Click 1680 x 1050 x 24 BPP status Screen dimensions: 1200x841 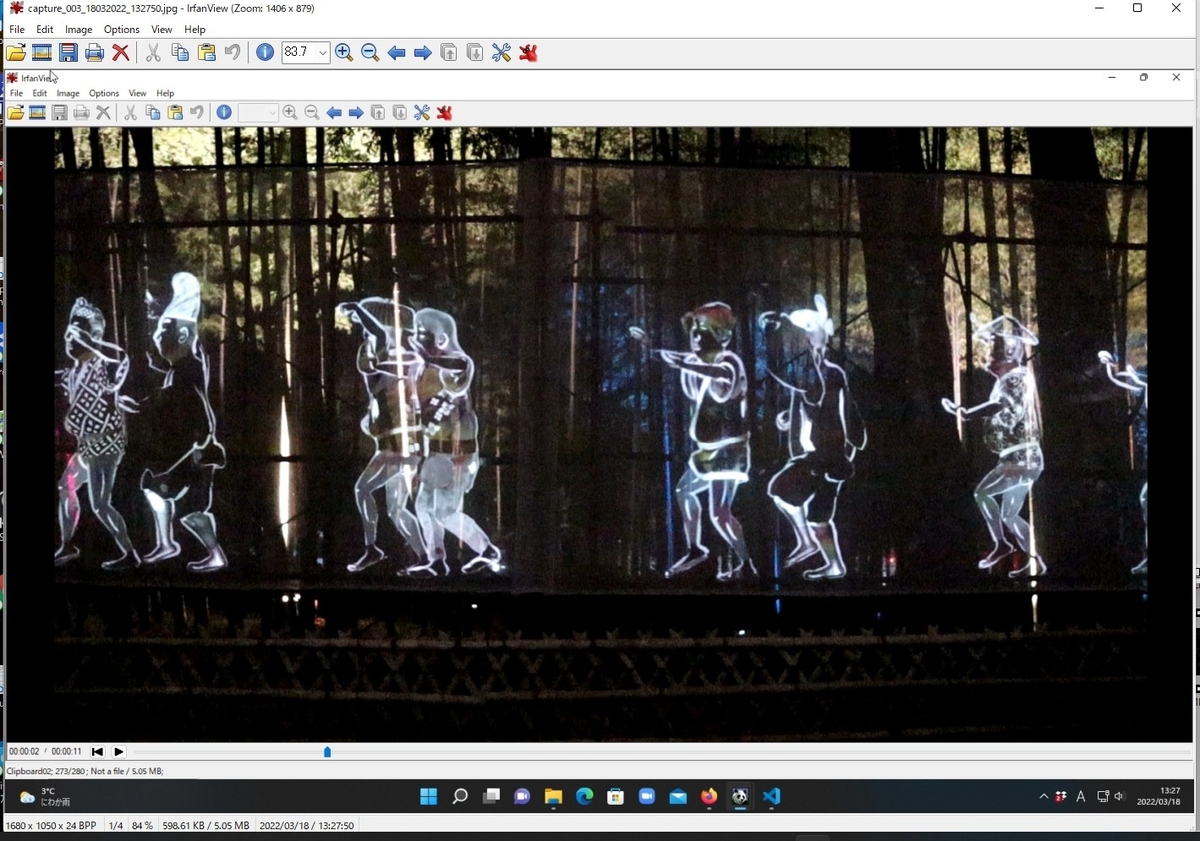click(x=51, y=826)
